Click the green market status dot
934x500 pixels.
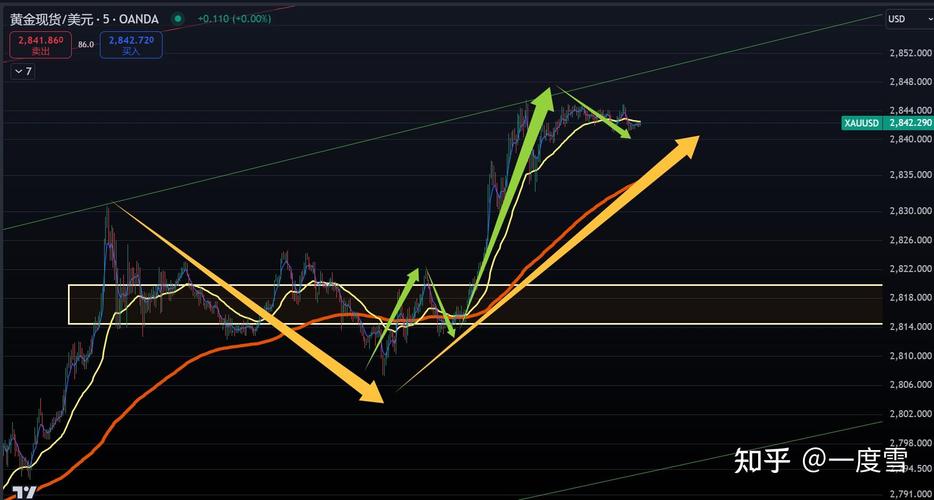click(x=178, y=19)
